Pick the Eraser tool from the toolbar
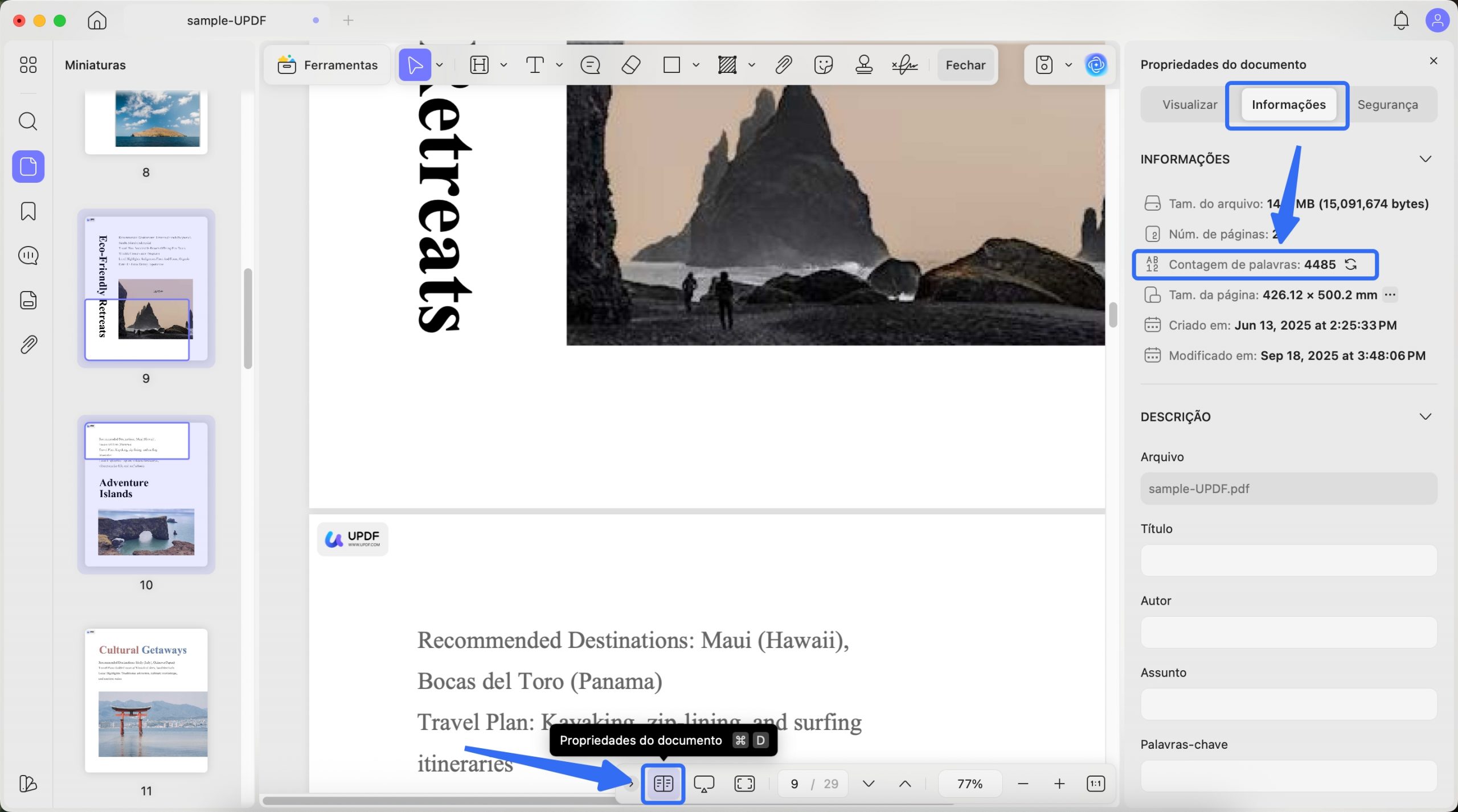Image resolution: width=1458 pixels, height=812 pixels. point(630,65)
